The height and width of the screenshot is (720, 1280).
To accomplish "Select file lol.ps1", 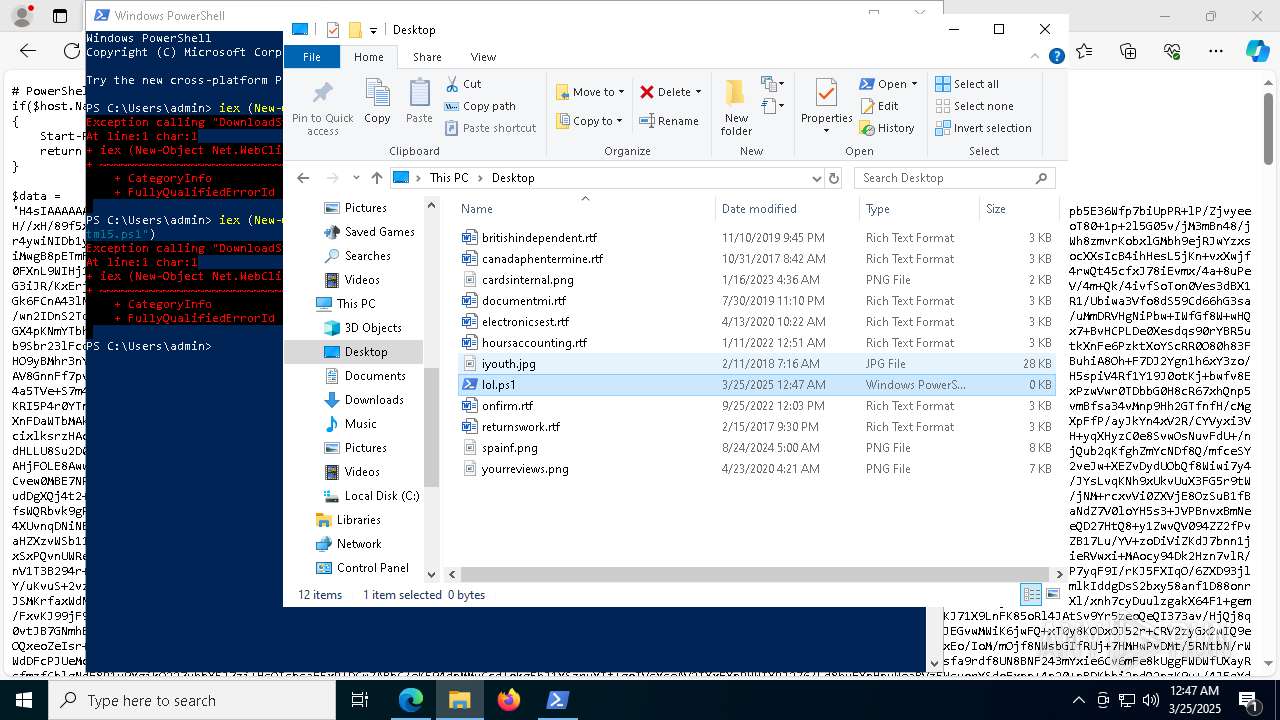I will pyautogui.click(x=498, y=385).
